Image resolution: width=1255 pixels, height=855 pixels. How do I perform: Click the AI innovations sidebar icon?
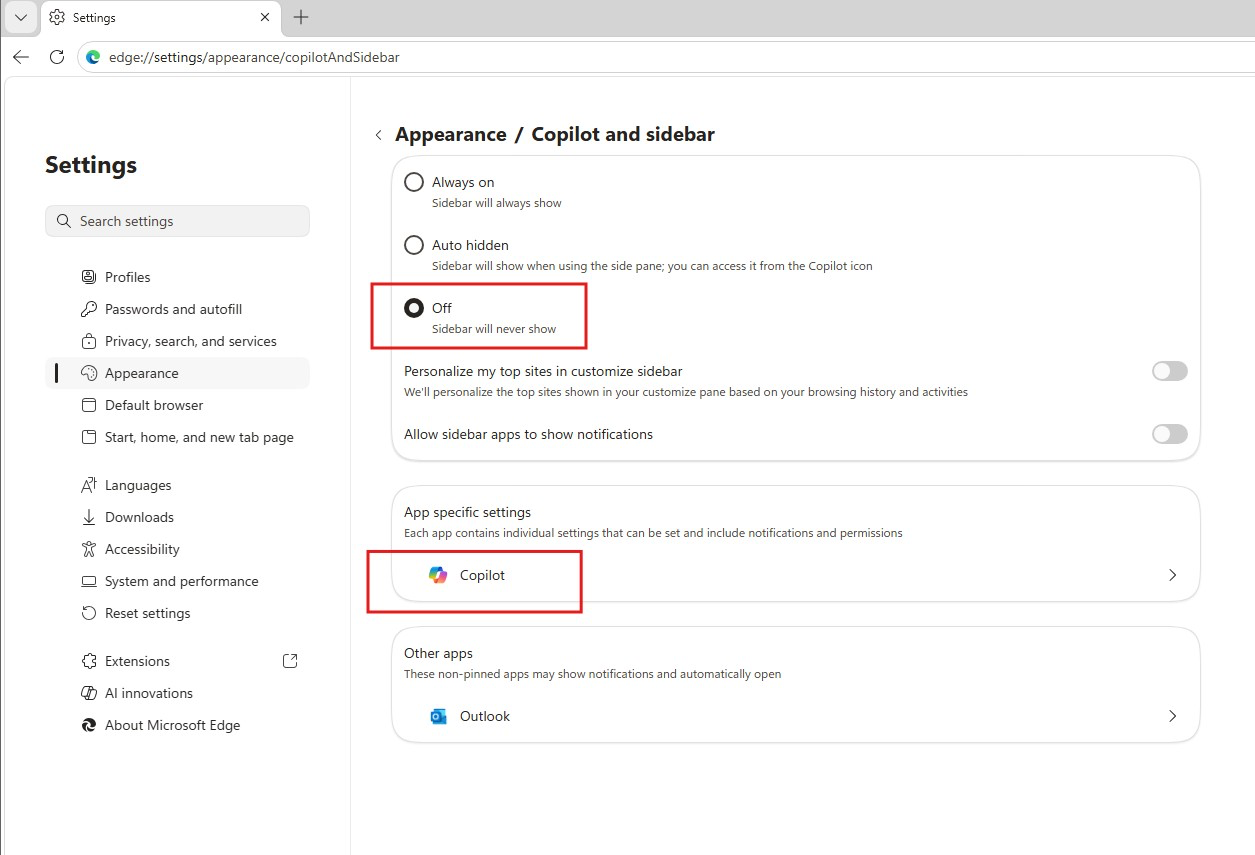[89, 693]
